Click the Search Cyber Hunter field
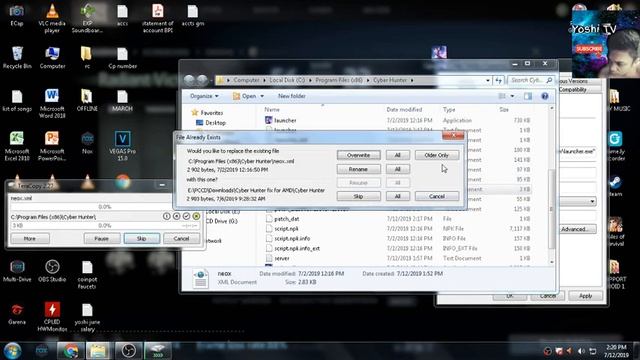Screen dimensions: 640x360 click(x=530, y=80)
